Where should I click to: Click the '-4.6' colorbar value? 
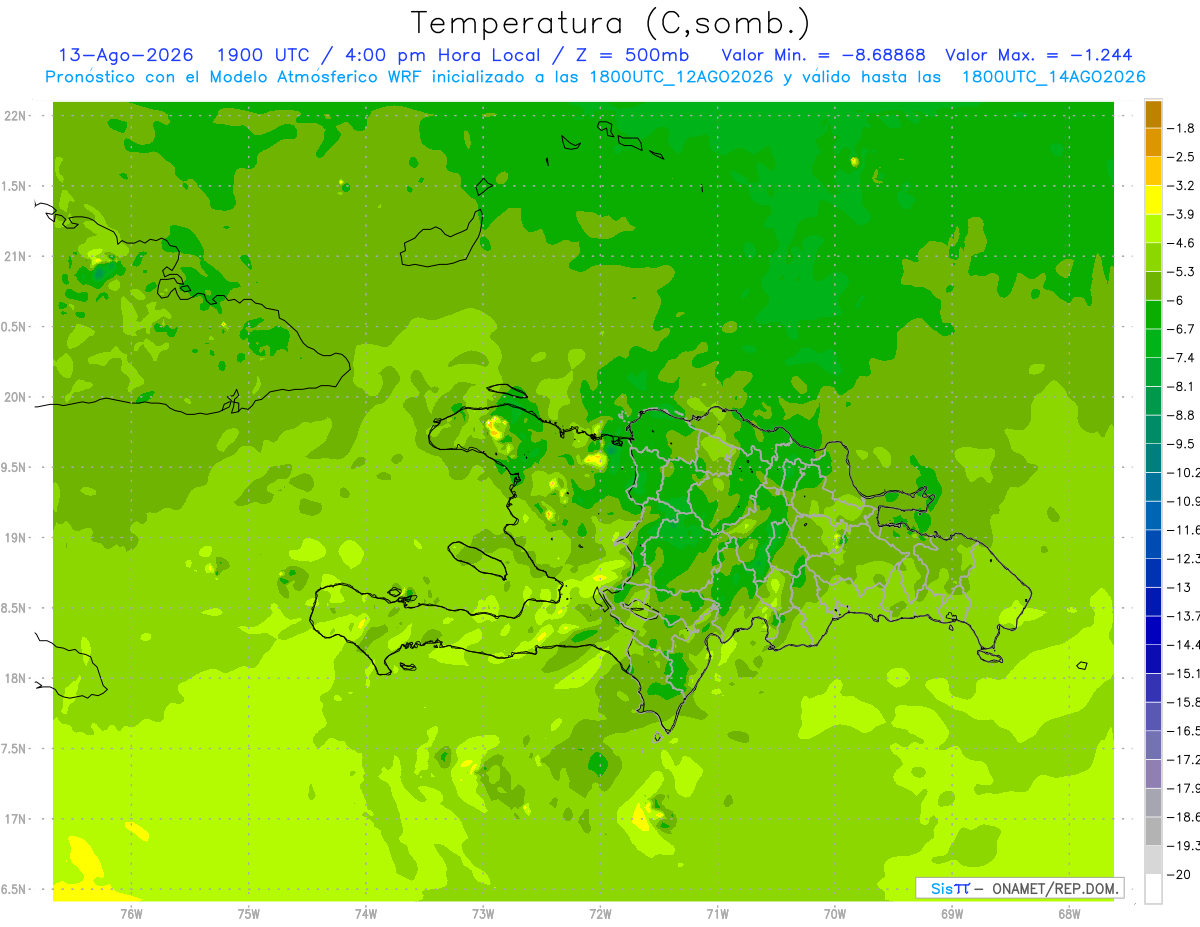click(x=1181, y=243)
